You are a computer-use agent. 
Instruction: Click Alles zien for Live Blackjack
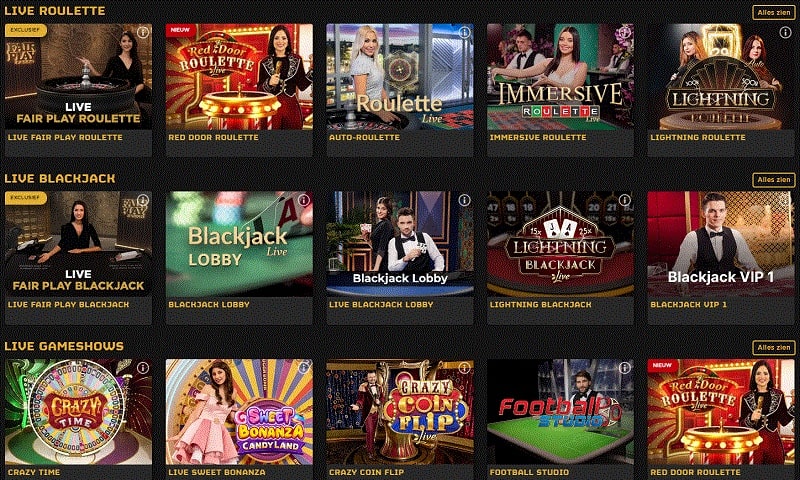tap(773, 180)
